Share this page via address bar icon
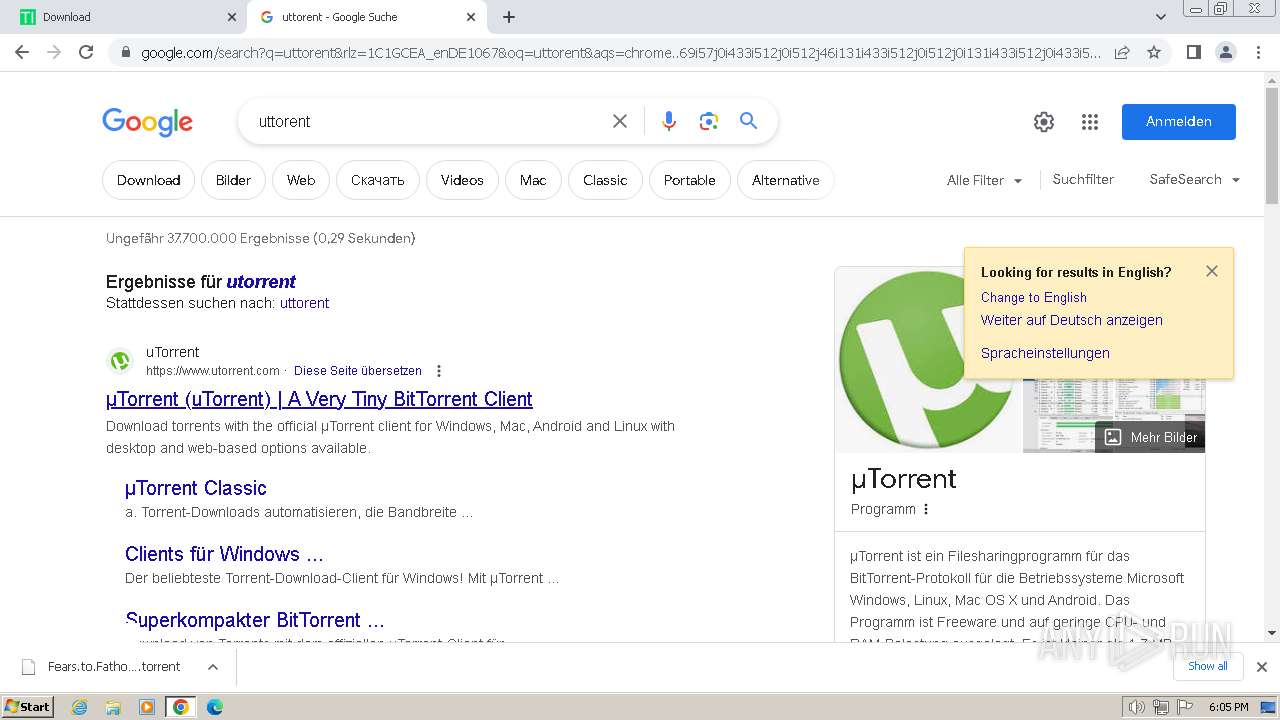Image resolution: width=1280 pixels, height=720 pixels. 1122,52
